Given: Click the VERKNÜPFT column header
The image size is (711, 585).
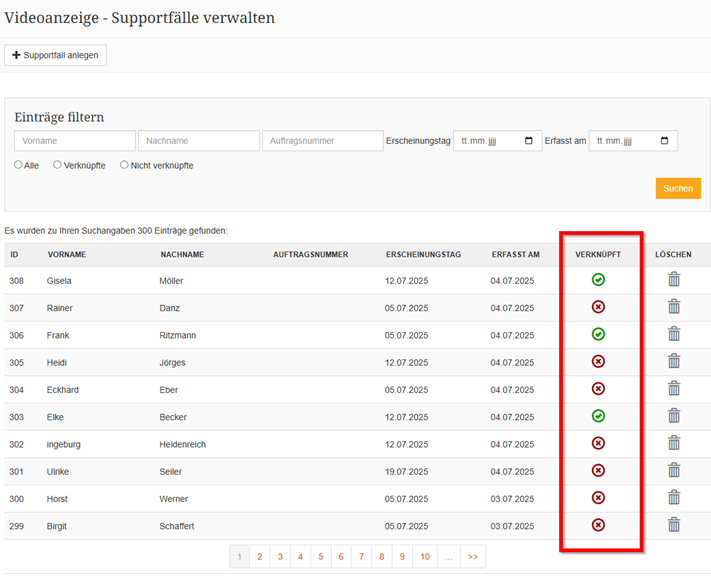Looking at the screenshot, I should tap(598, 254).
